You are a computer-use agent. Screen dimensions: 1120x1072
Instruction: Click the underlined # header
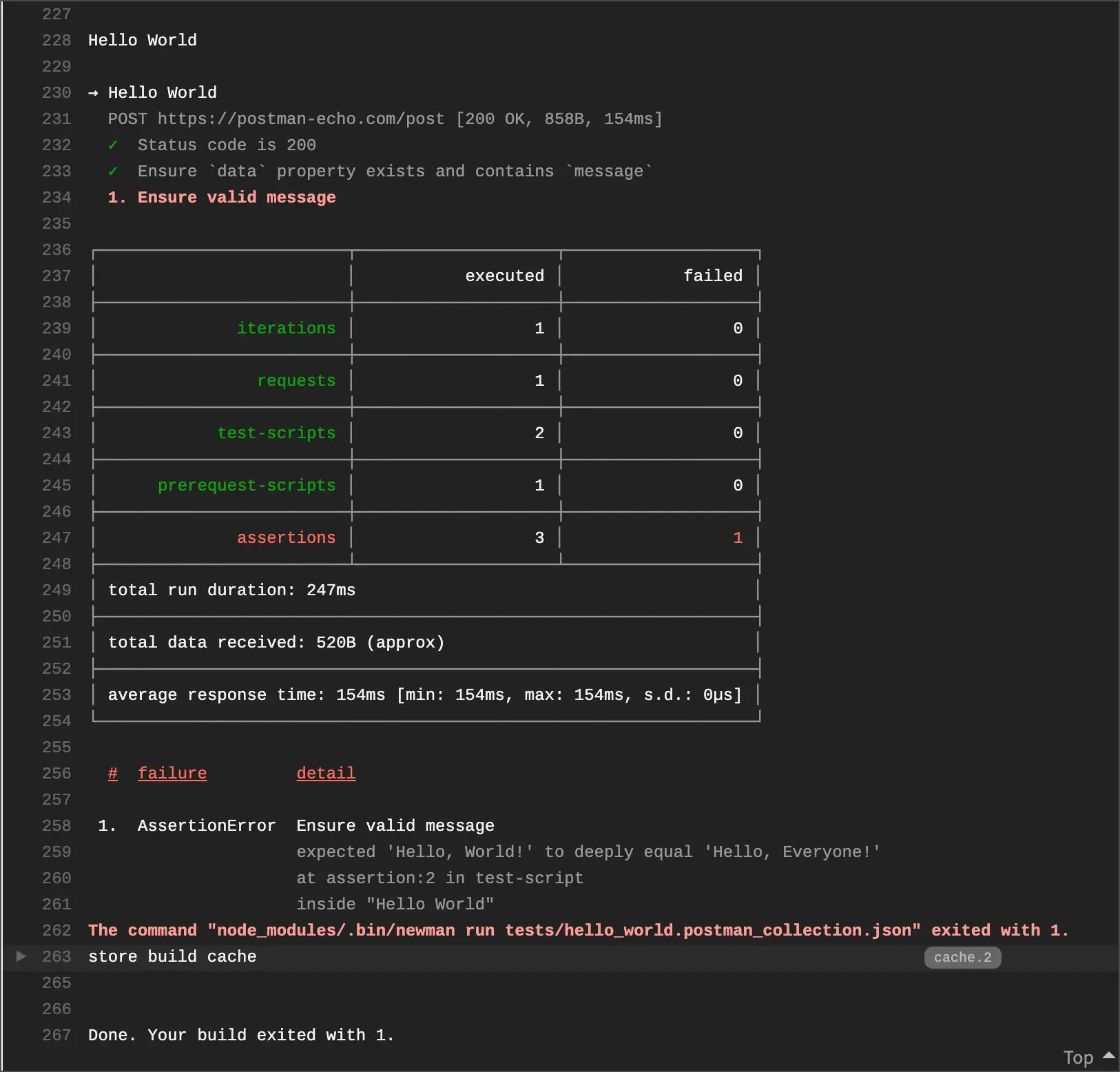click(x=113, y=774)
